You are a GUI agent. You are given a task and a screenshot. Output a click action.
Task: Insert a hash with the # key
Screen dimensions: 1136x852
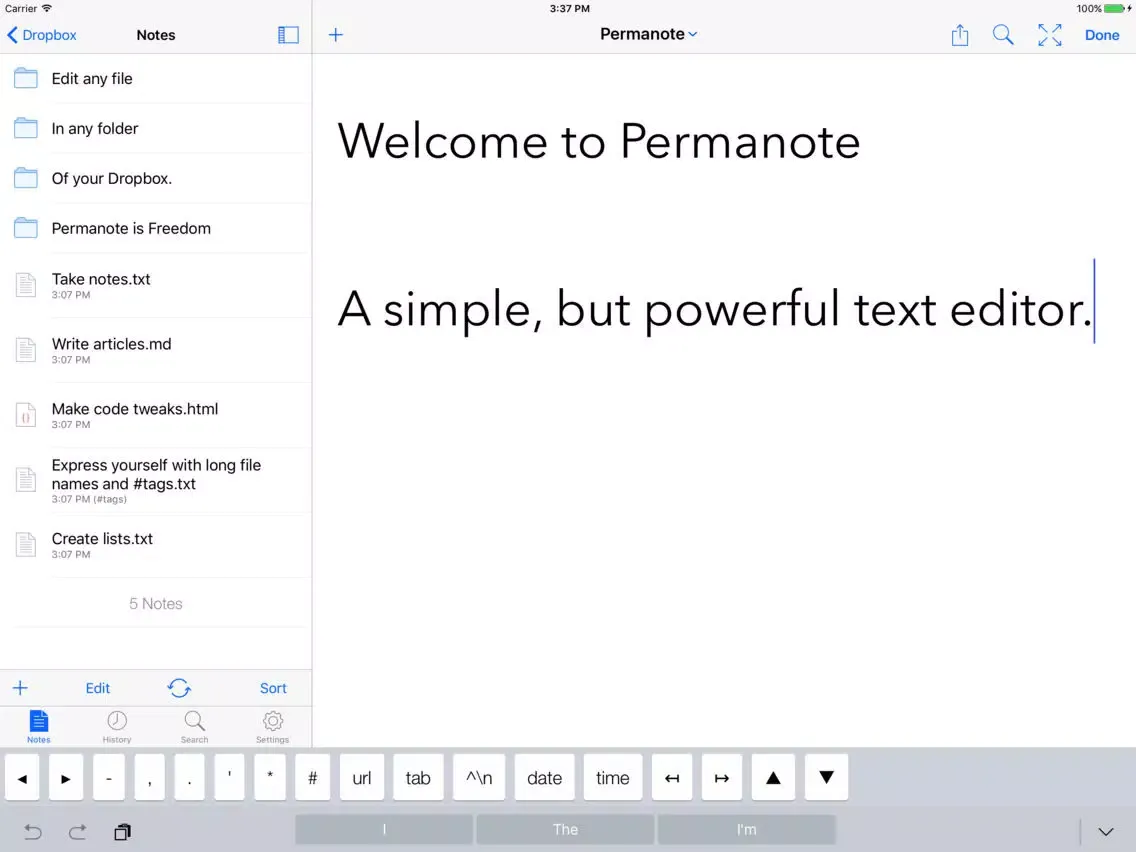[313, 777]
